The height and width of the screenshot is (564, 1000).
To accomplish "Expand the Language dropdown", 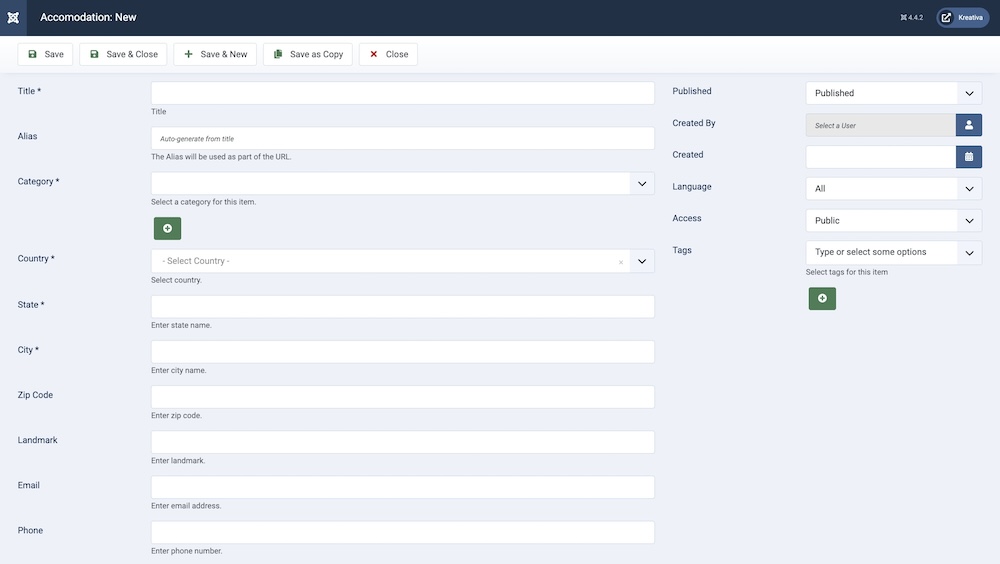I will 968,189.
